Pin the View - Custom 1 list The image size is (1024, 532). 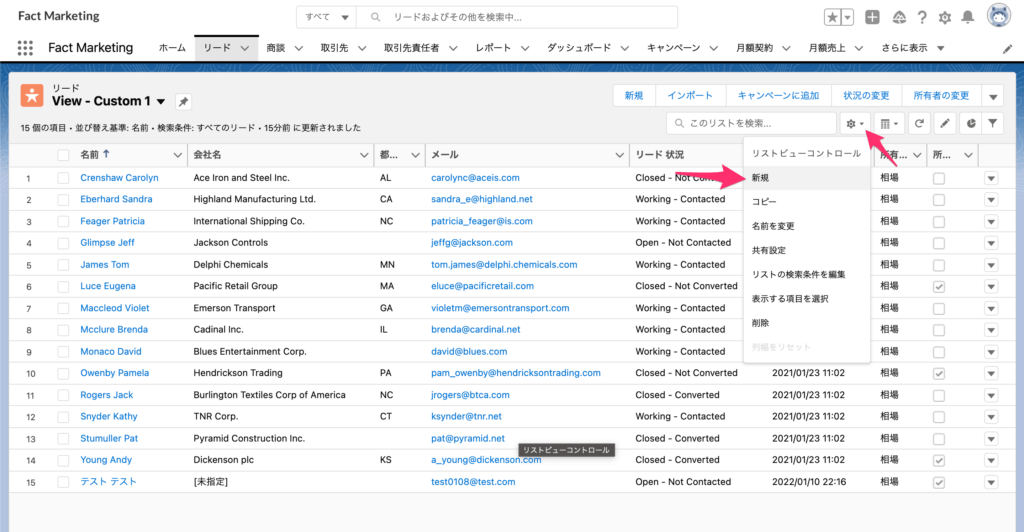pos(183,101)
